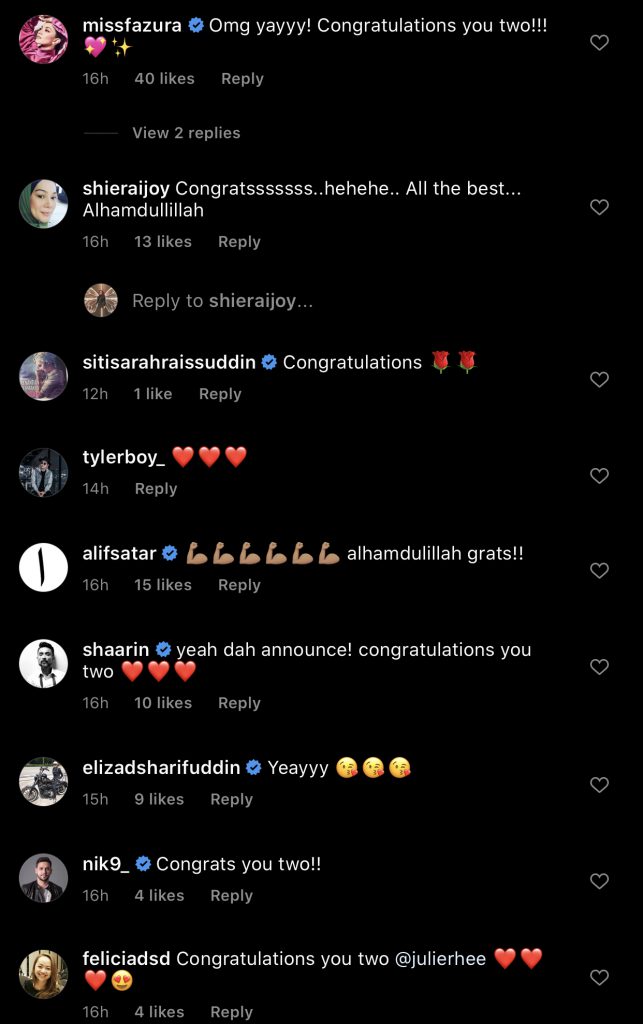
Task: Open the shaarin username link
Action: tap(115, 650)
